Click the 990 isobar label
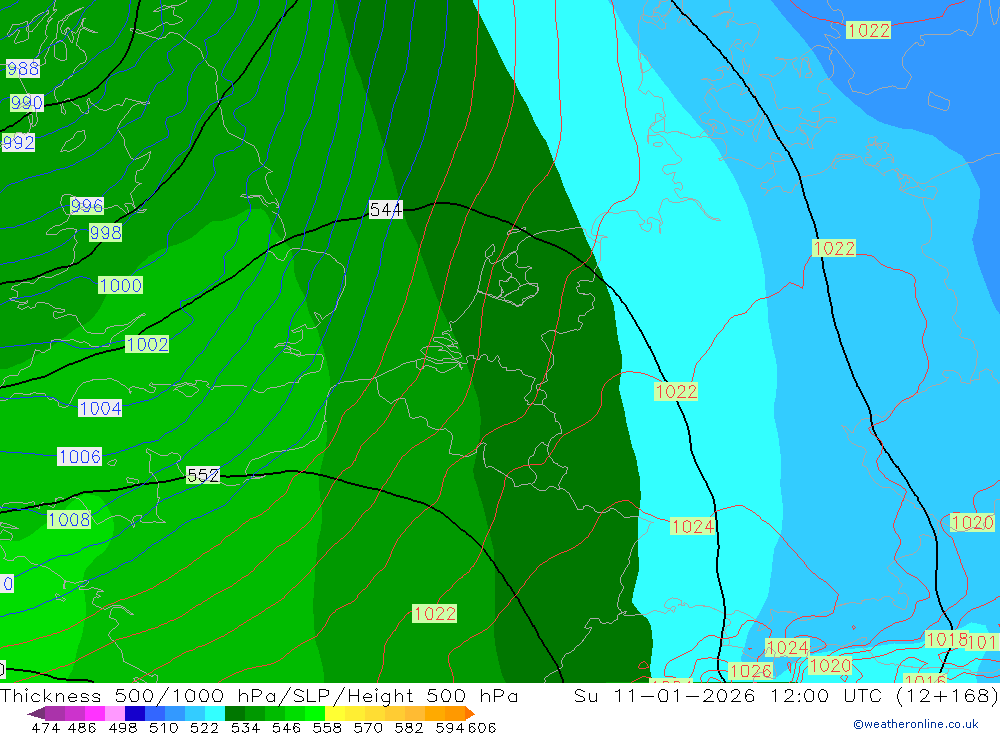 pos(27,103)
